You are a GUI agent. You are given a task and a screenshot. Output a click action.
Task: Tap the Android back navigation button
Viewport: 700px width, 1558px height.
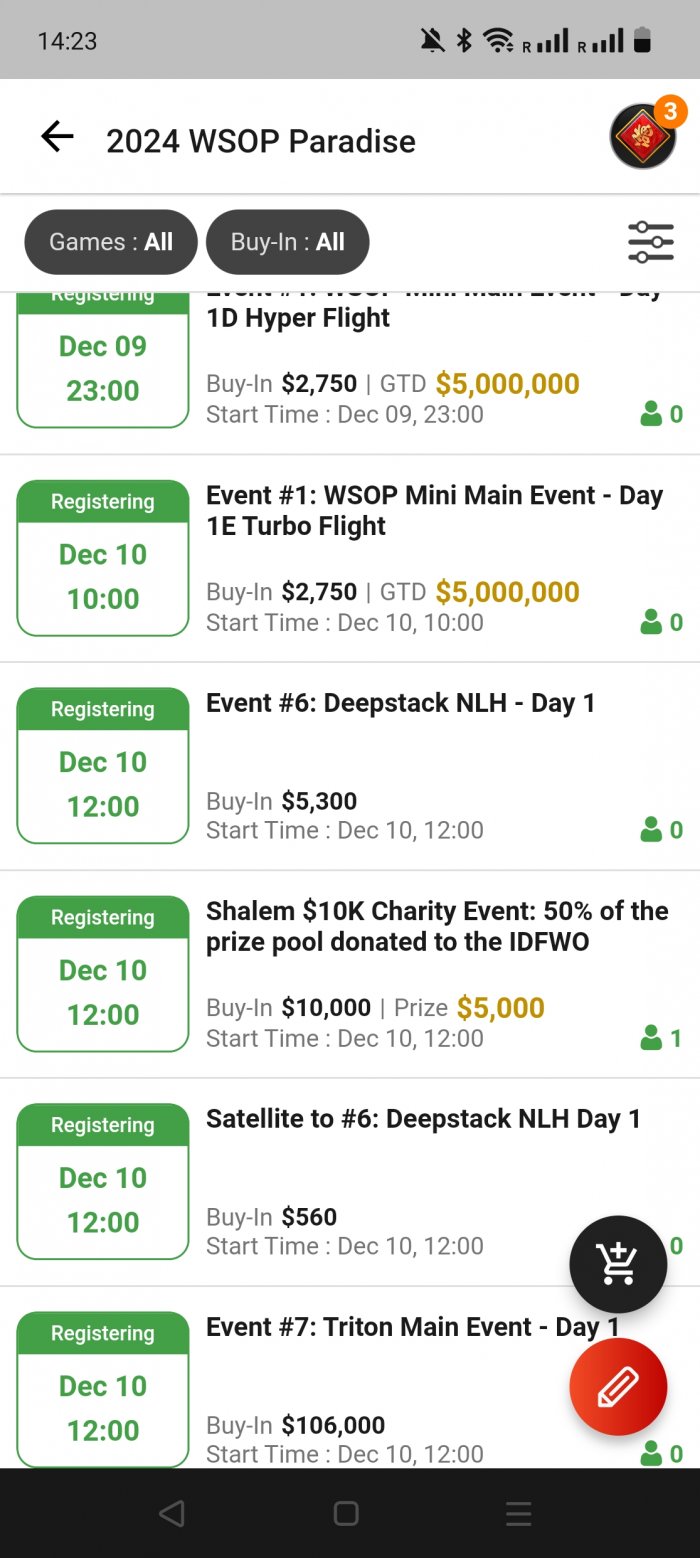pos(172,1514)
